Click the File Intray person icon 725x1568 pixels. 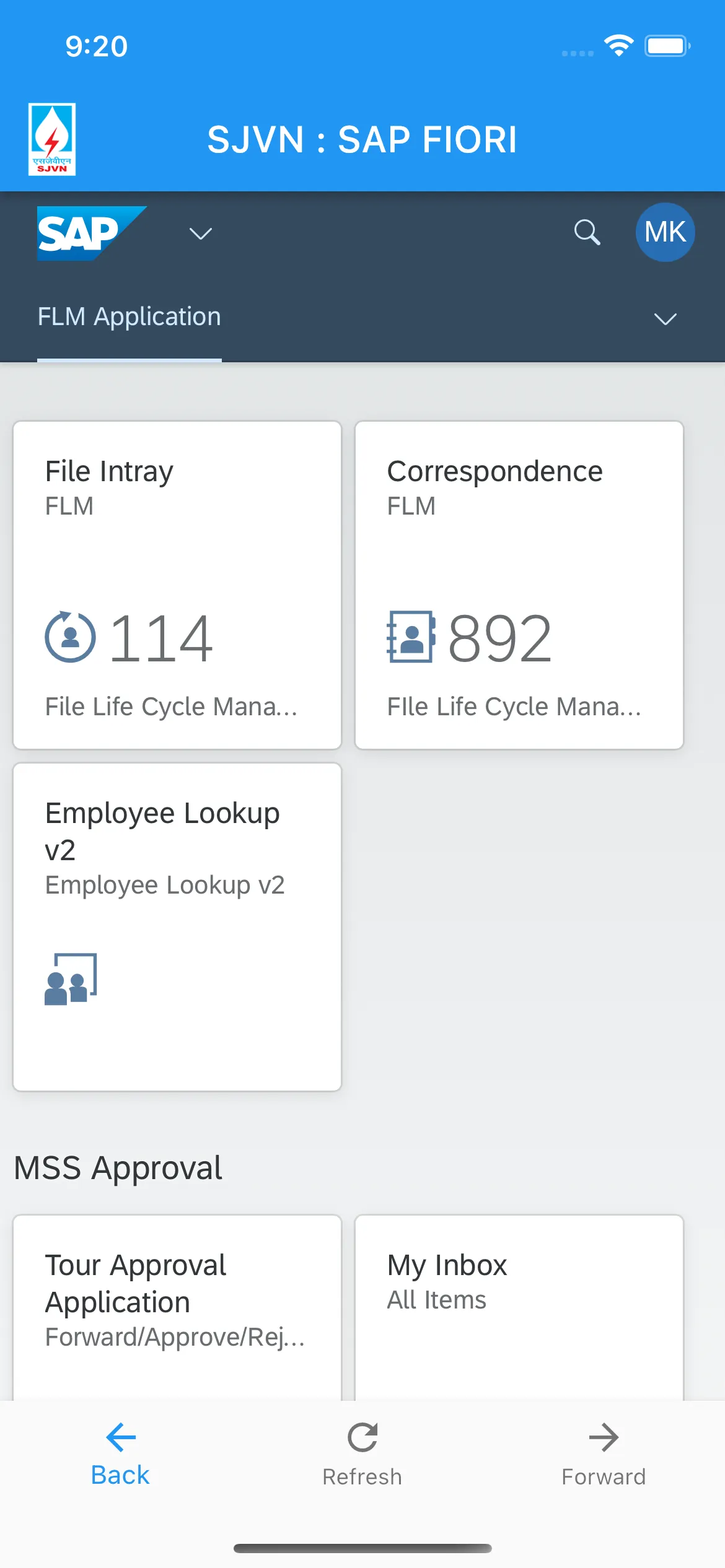70,637
